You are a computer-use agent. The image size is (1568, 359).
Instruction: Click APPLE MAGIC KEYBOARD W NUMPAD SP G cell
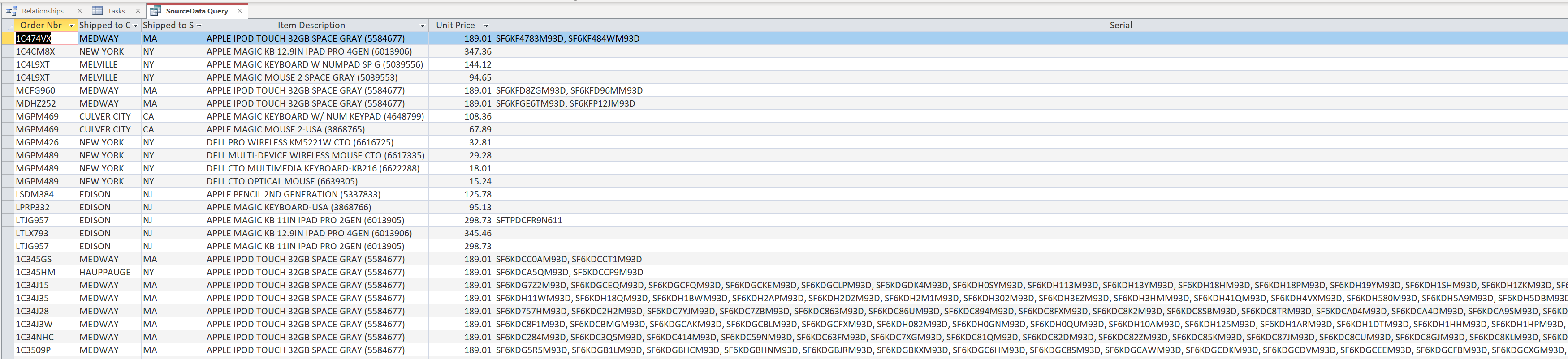[x=316, y=64]
